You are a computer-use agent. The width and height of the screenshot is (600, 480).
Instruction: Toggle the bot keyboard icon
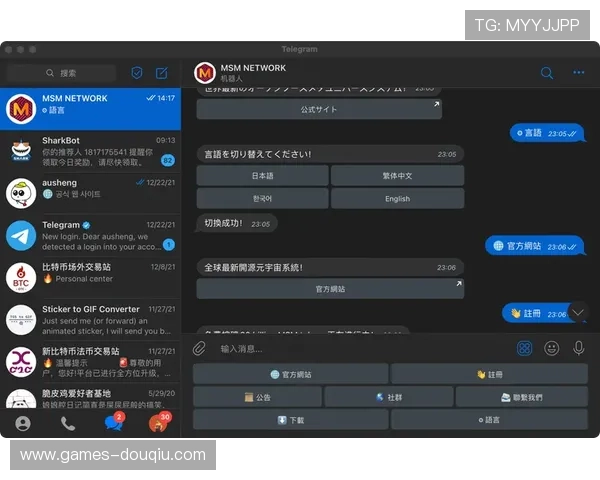(x=524, y=348)
